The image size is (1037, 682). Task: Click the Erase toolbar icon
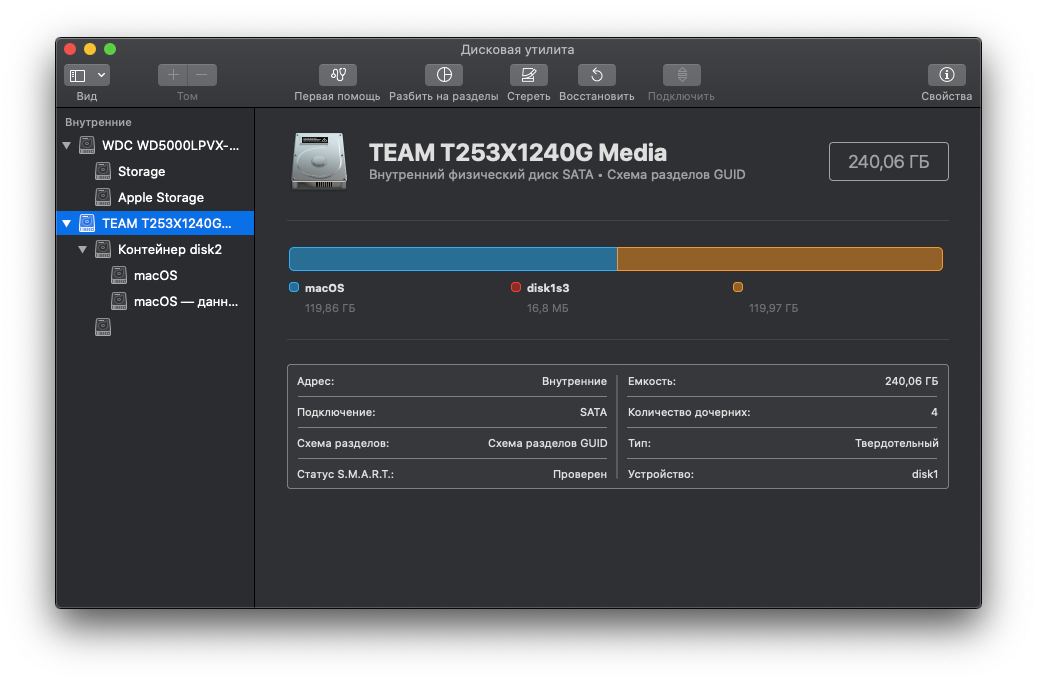[528, 75]
